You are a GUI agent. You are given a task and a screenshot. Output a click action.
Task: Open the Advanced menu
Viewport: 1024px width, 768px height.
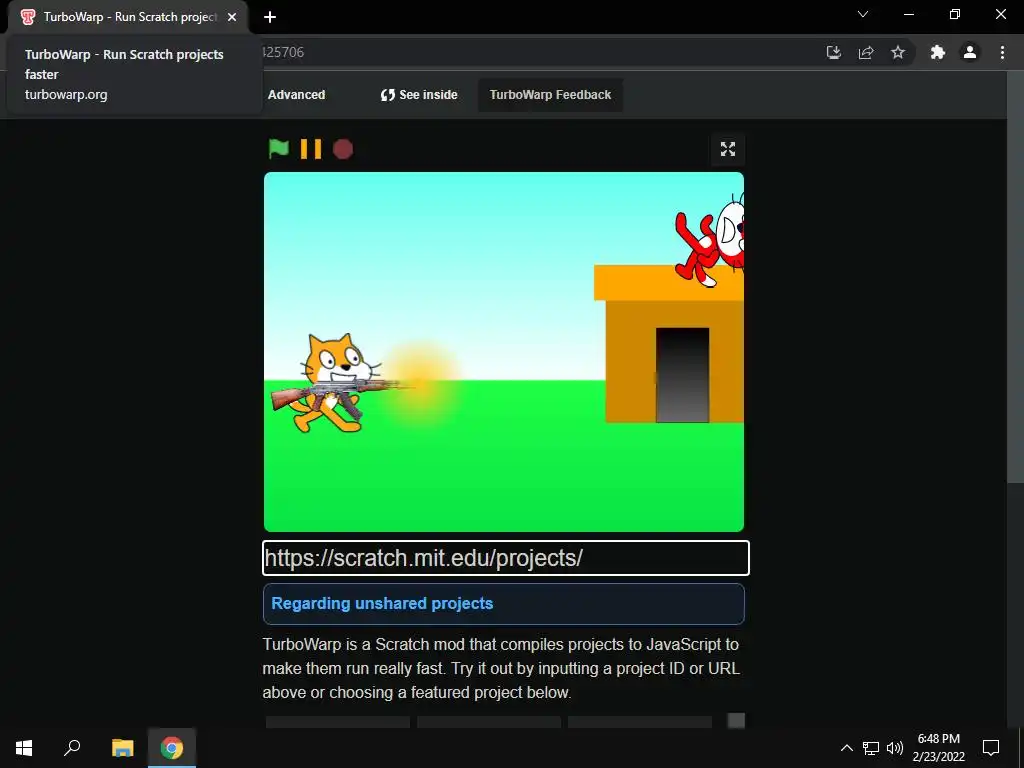pos(296,95)
